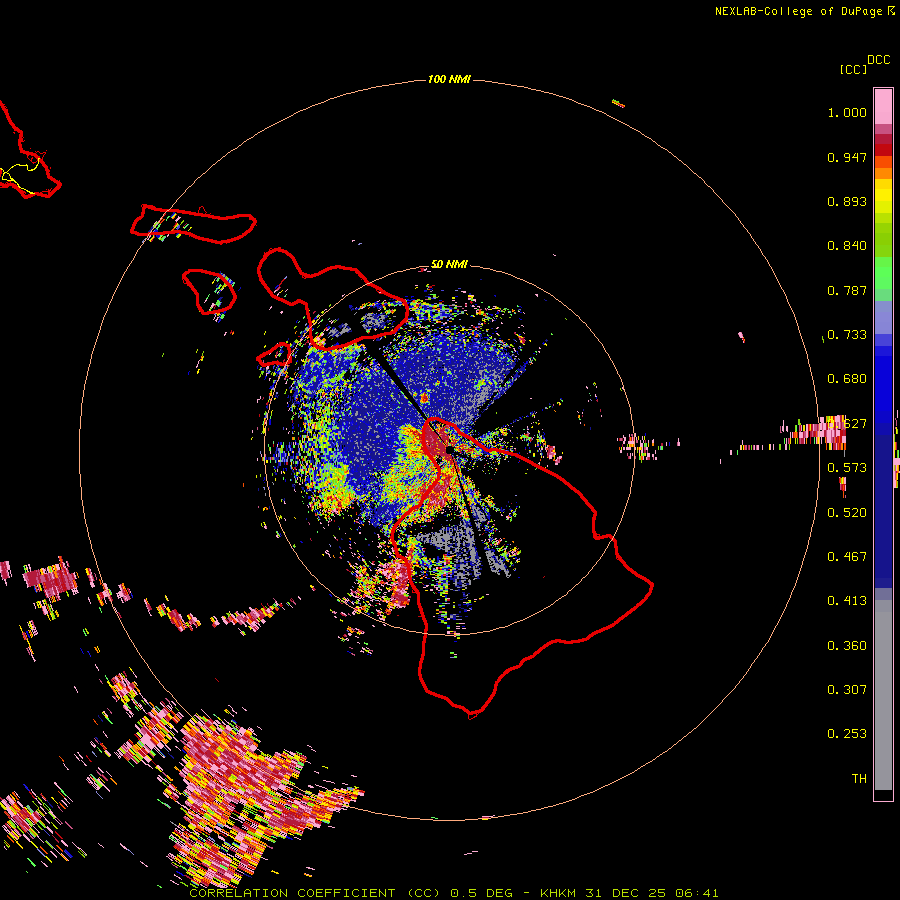Click the 0.520 scale value

[x=847, y=513]
